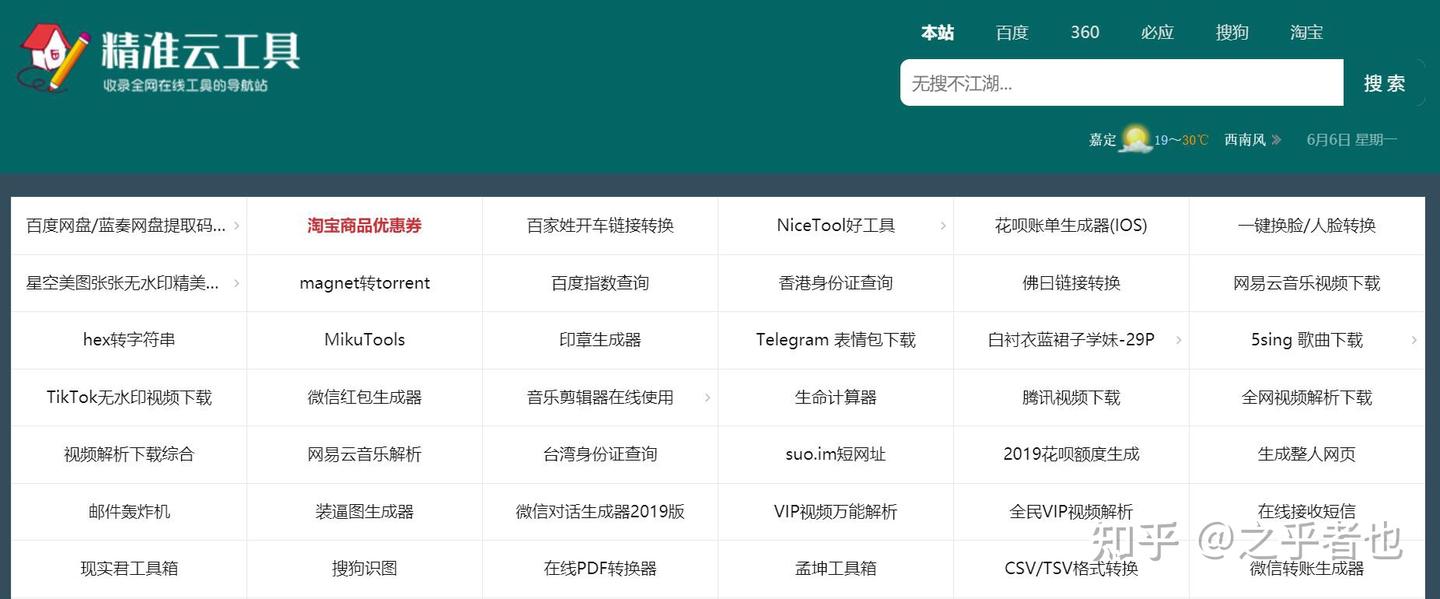Switch to the 百度 search tab
The image size is (1440, 599).
point(1012,32)
